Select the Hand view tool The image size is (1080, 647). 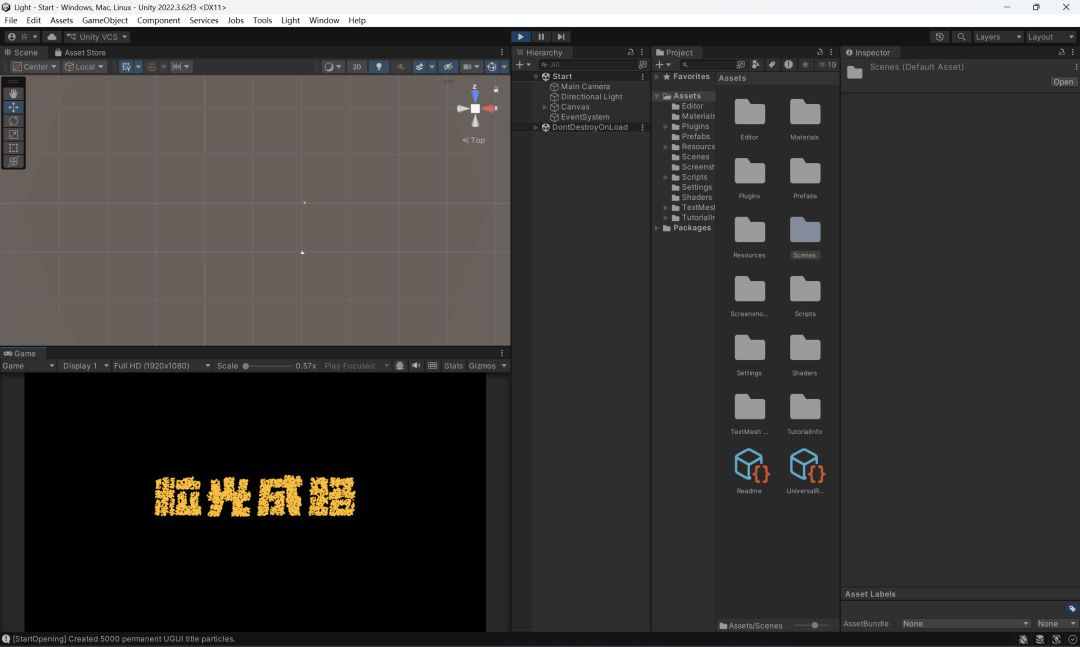coord(13,93)
